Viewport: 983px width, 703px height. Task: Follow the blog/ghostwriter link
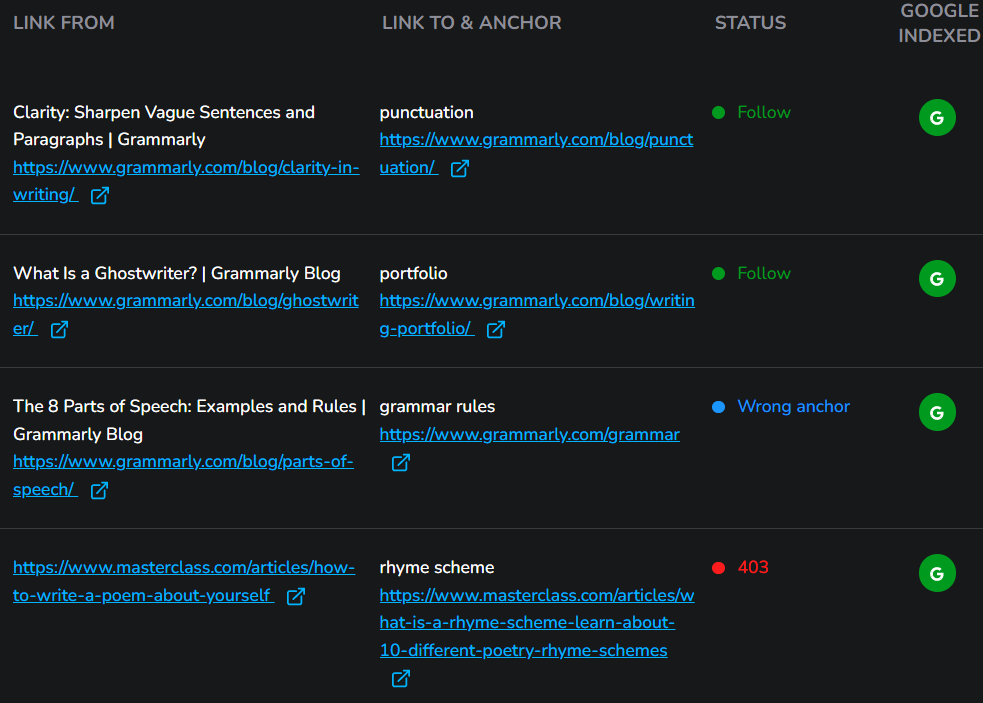point(186,314)
